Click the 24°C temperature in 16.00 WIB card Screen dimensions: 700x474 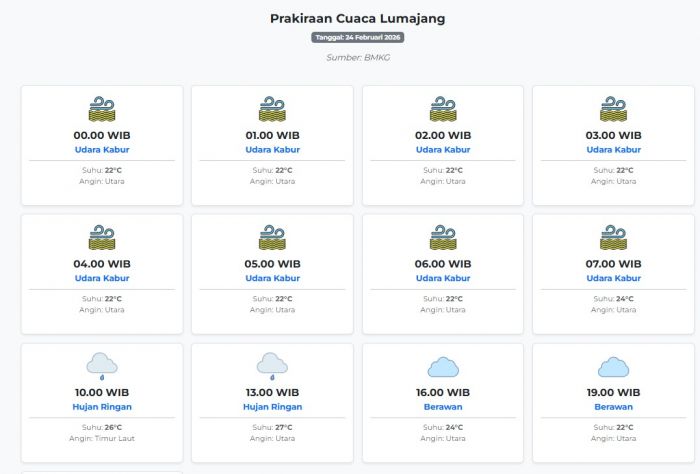(x=454, y=427)
